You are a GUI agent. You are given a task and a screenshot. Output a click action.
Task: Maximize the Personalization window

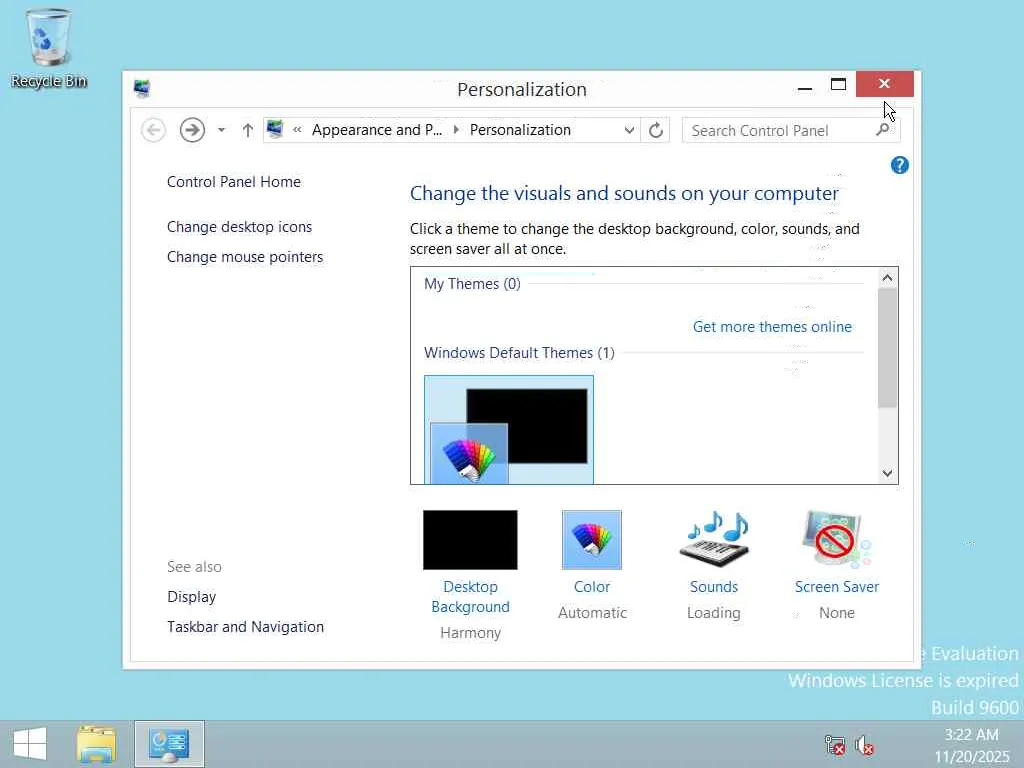(838, 84)
